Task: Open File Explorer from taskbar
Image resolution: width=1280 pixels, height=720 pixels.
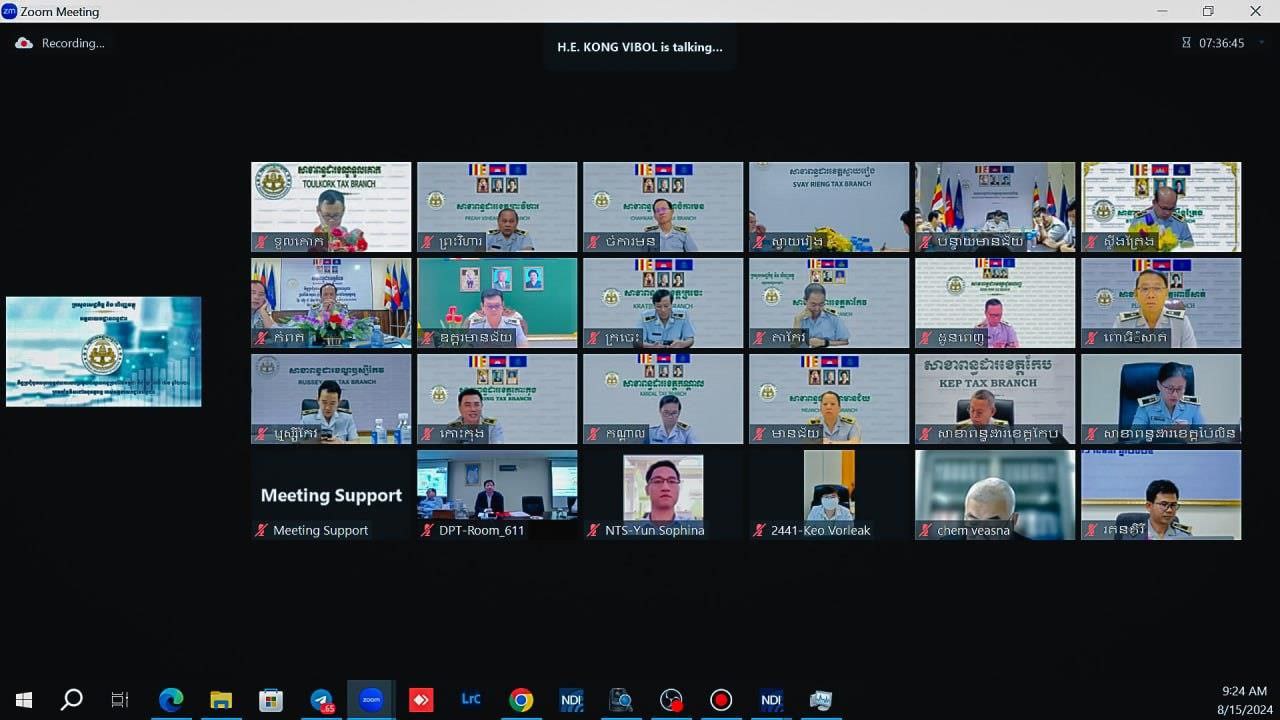Action: pyautogui.click(x=221, y=700)
